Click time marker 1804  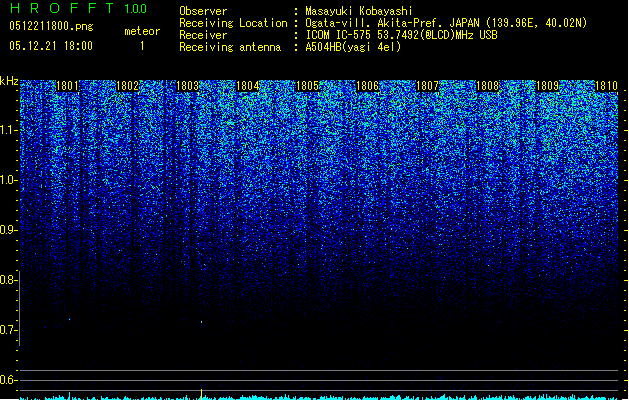point(248,86)
